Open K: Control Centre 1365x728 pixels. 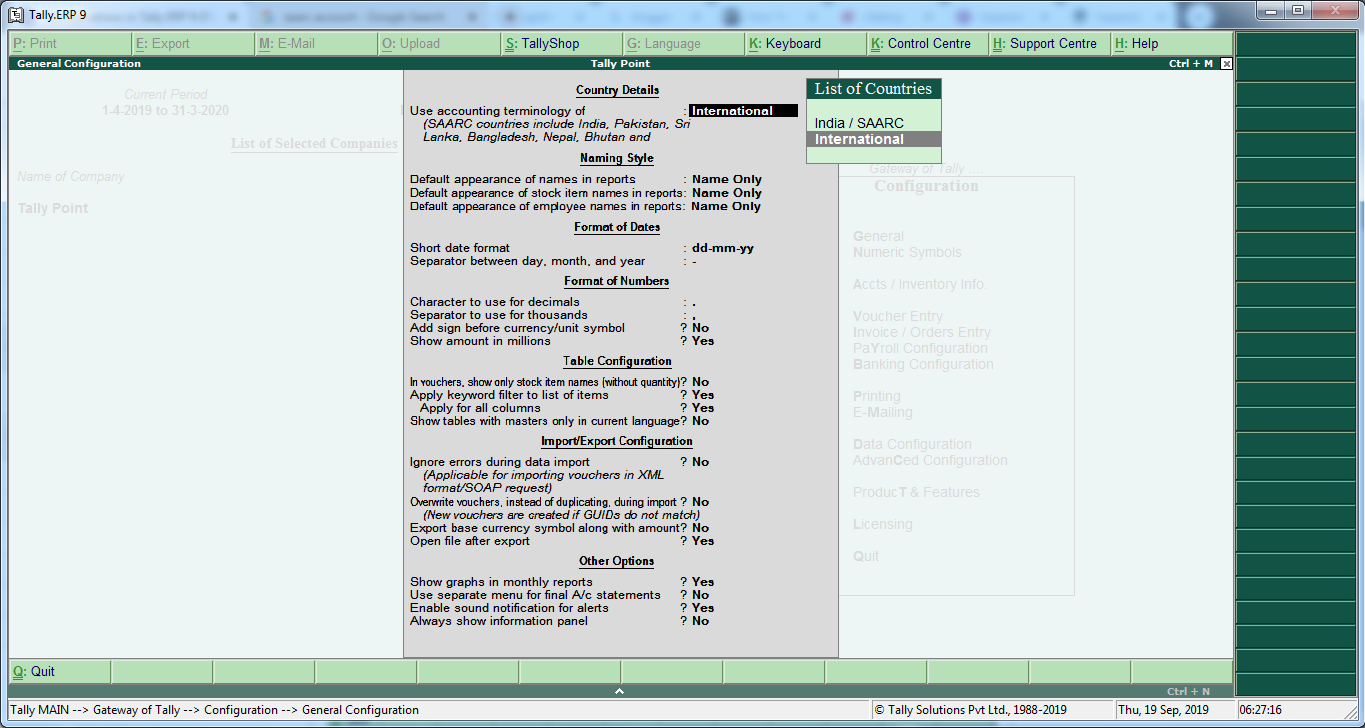click(928, 44)
